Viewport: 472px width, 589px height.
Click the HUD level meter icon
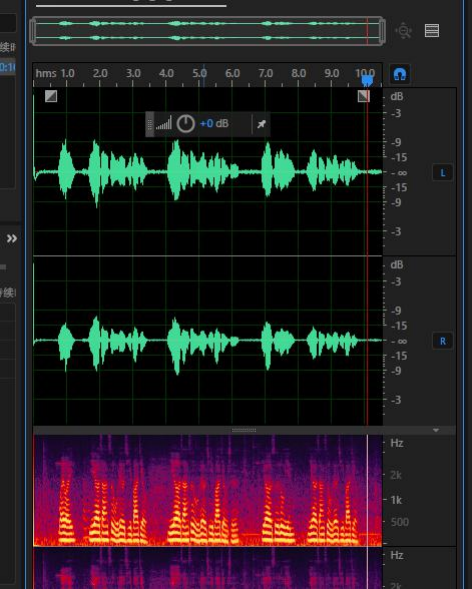164,123
